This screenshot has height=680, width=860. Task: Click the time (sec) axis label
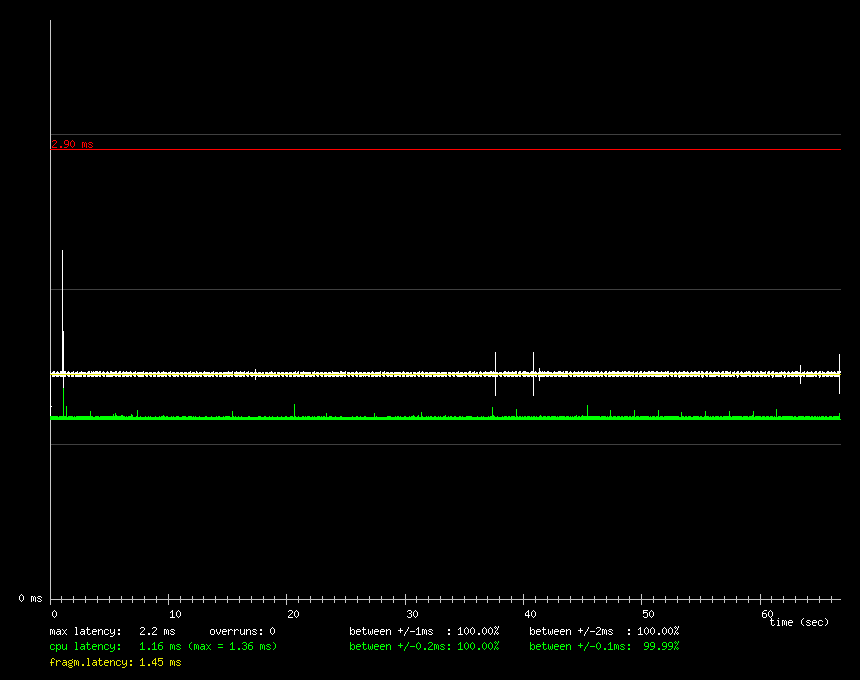[x=799, y=622]
